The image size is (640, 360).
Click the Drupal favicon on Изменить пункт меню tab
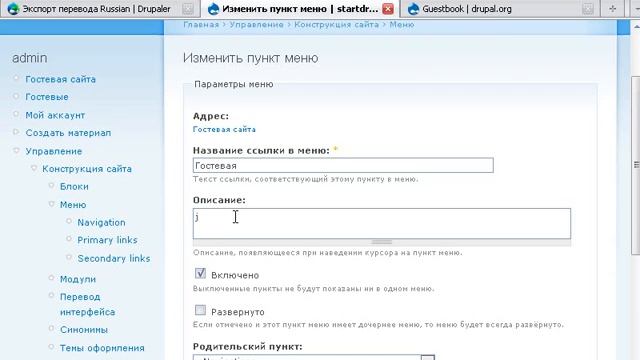click(x=213, y=9)
